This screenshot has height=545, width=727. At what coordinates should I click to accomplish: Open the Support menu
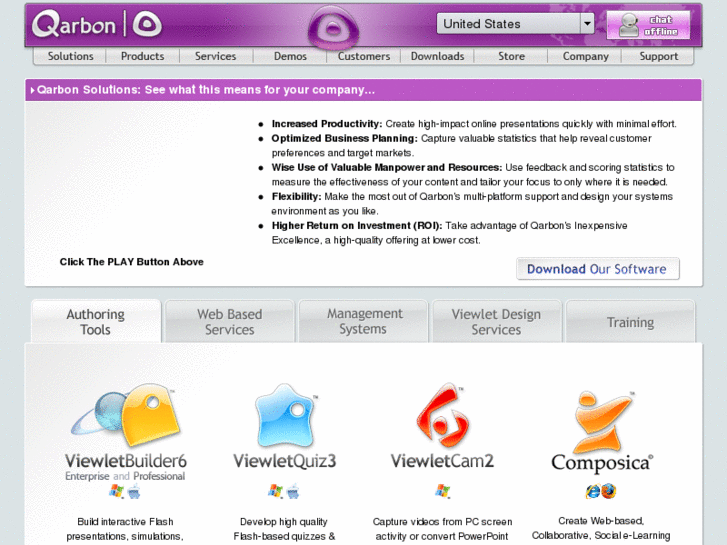[658, 56]
